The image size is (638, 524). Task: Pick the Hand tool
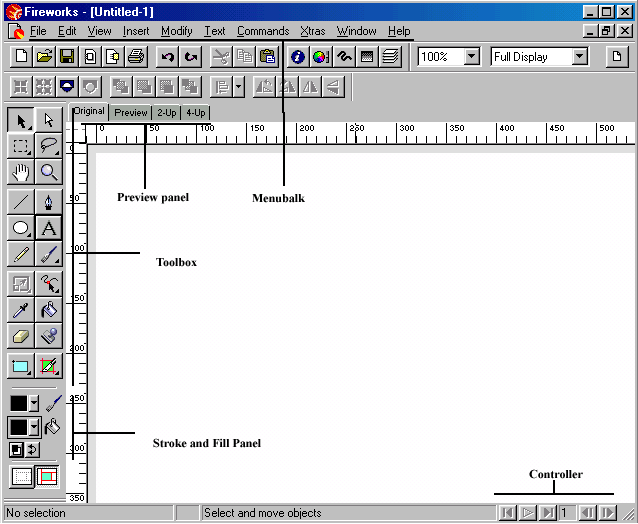(x=21, y=172)
